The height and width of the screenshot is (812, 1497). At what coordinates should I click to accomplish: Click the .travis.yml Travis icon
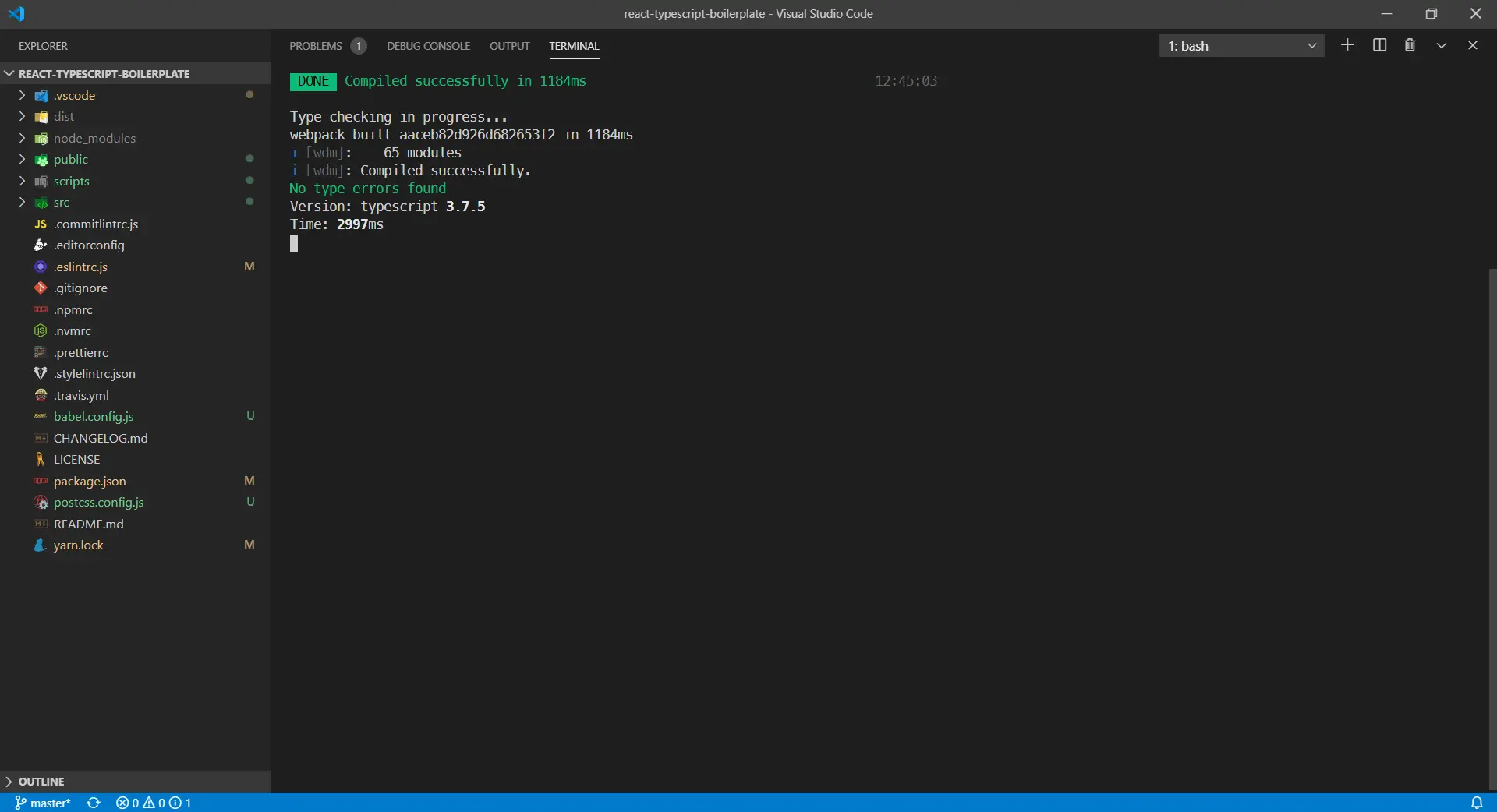click(41, 395)
